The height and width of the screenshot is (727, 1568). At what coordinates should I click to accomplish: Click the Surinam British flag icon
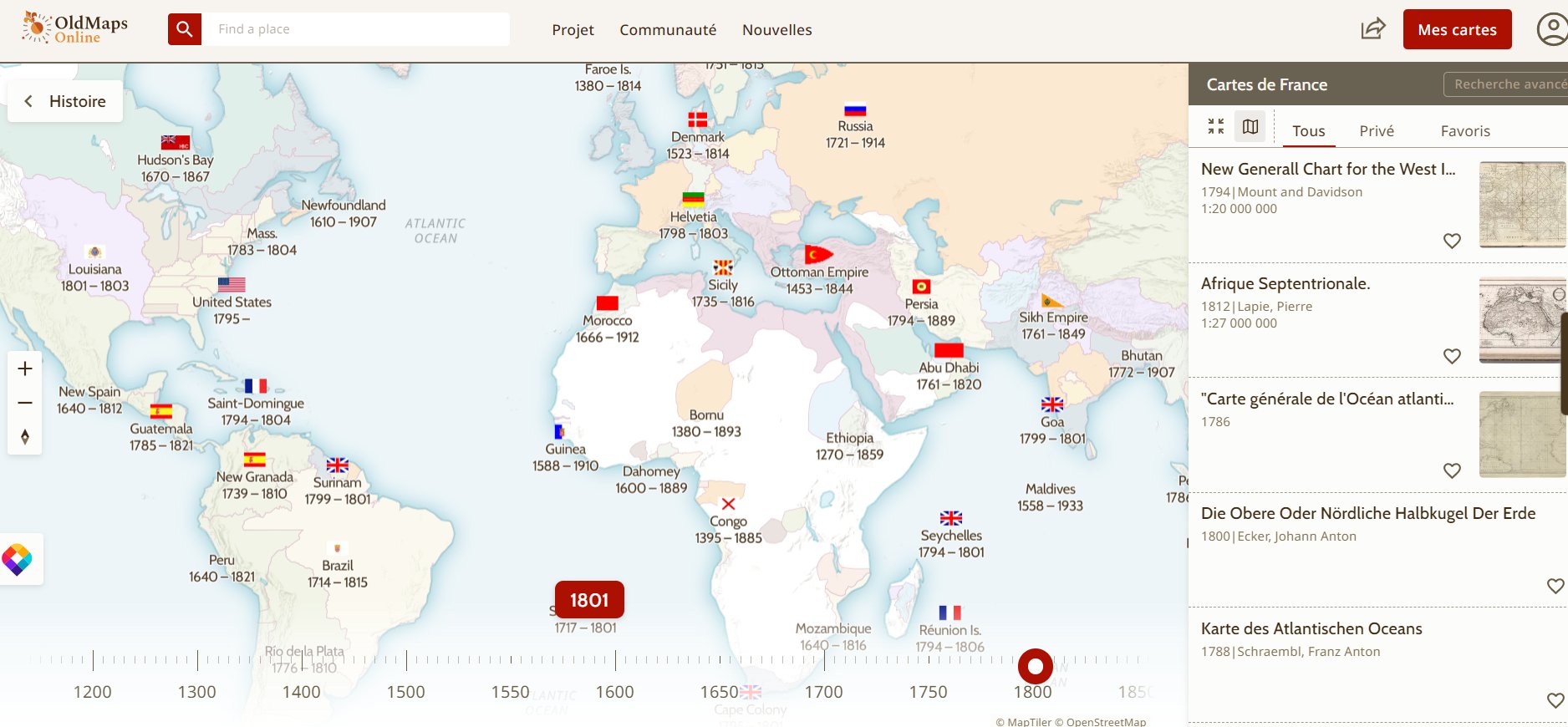click(338, 465)
